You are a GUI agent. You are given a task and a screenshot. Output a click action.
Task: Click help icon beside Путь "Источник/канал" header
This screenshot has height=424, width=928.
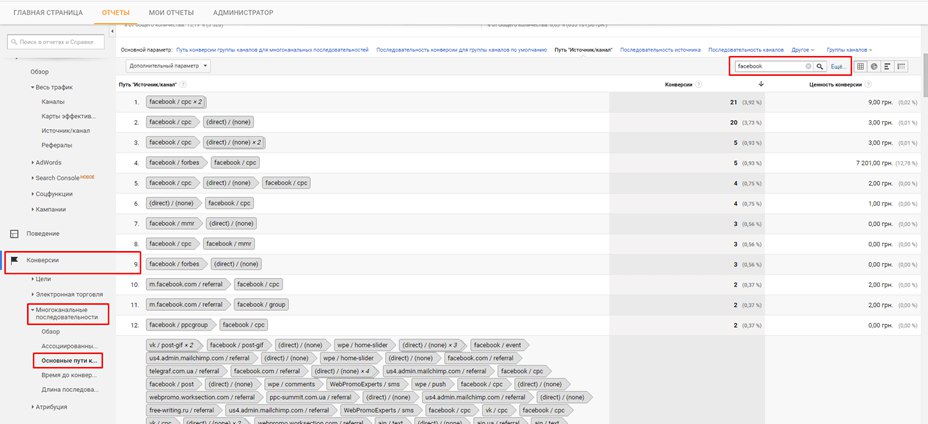click(183, 84)
